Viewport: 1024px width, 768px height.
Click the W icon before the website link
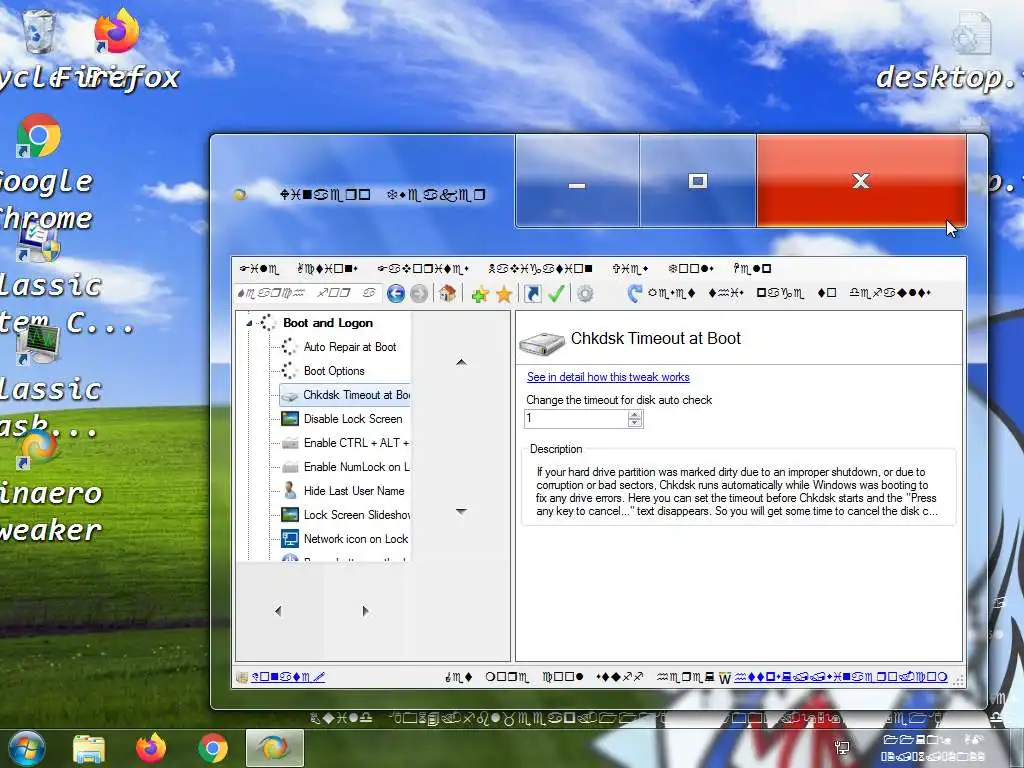724,679
